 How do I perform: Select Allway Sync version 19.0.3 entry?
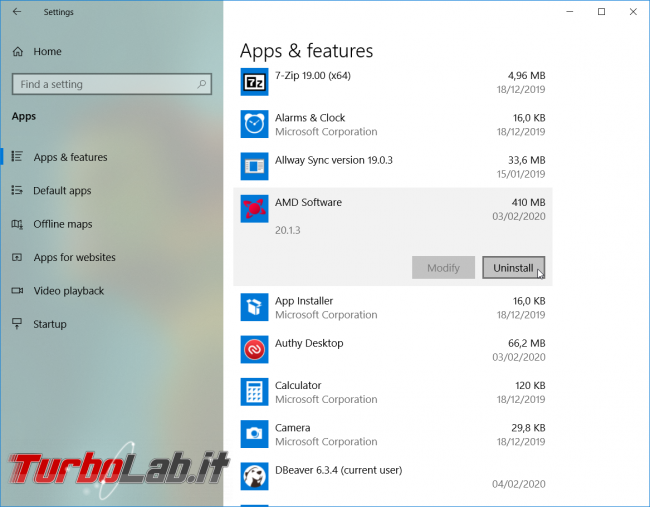tap(393, 167)
